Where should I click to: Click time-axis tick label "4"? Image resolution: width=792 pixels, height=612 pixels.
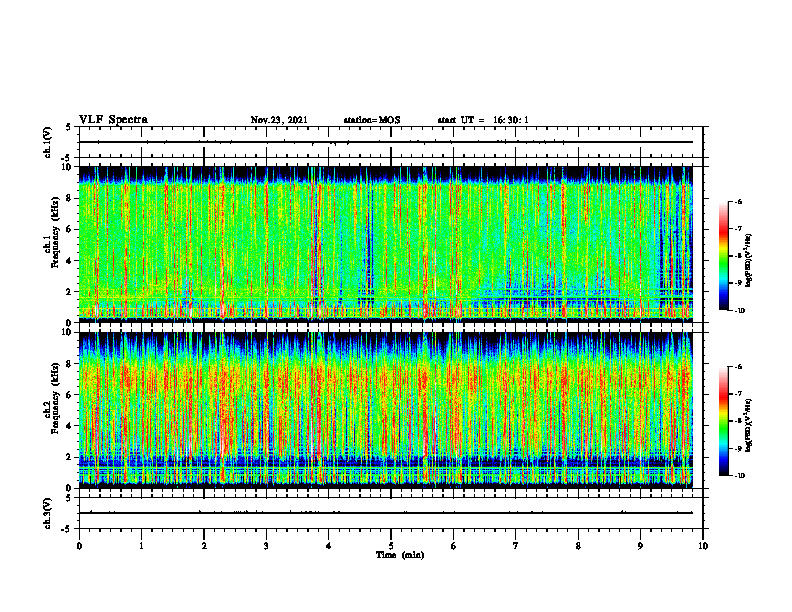point(329,546)
